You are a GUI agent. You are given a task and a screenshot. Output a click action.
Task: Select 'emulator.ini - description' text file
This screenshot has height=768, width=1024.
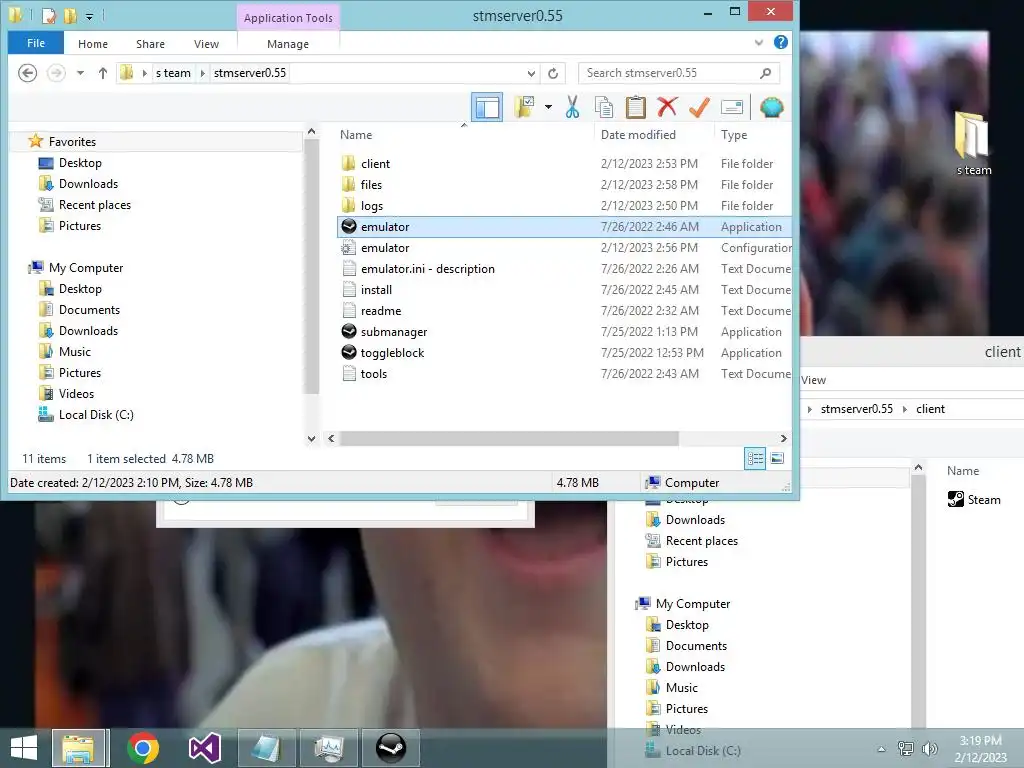point(428,268)
